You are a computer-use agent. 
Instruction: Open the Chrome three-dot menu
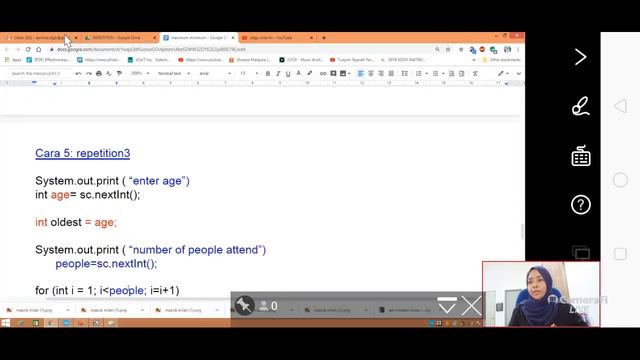coord(518,49)
